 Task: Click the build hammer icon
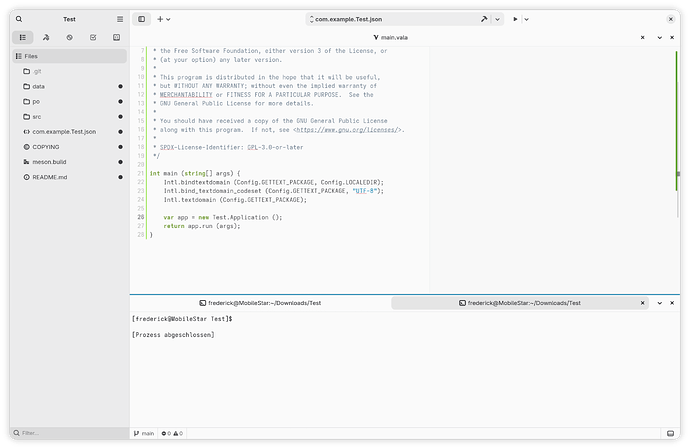pos(484,19)
